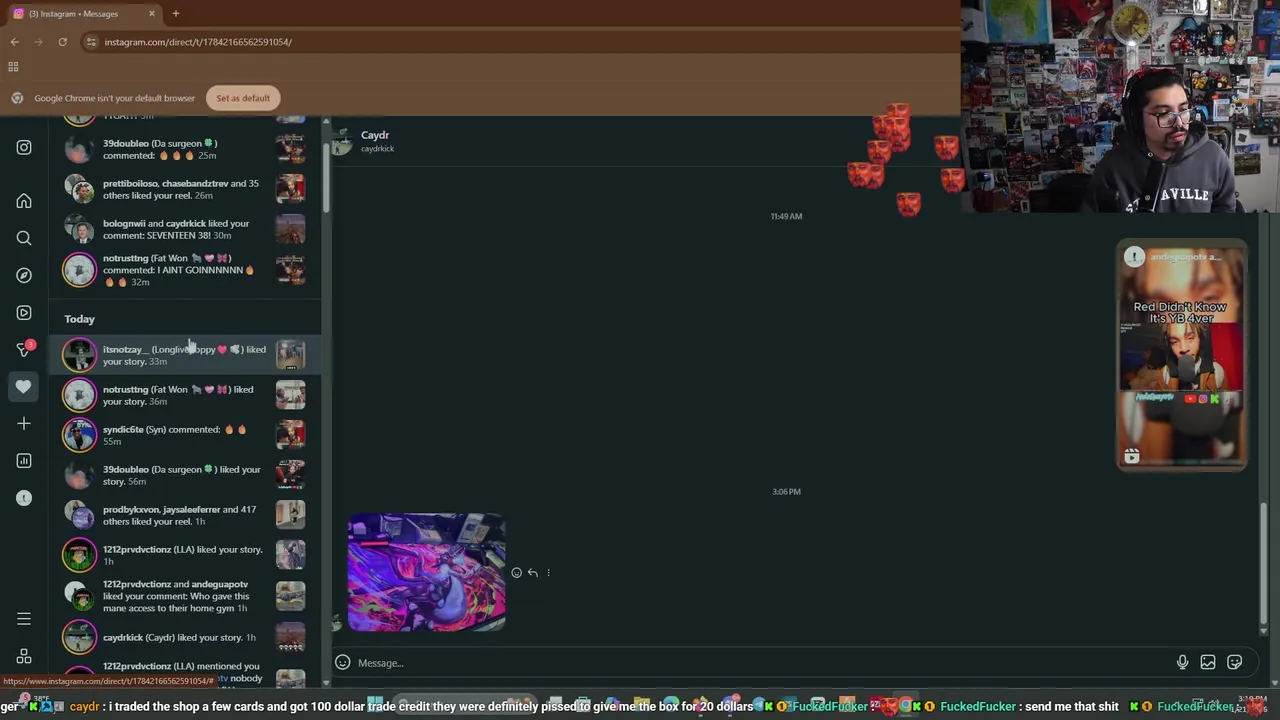The height and width of the screenshot is (720, 1280).
Task: Click the browser back arrow
Action: tap(14, 42)
